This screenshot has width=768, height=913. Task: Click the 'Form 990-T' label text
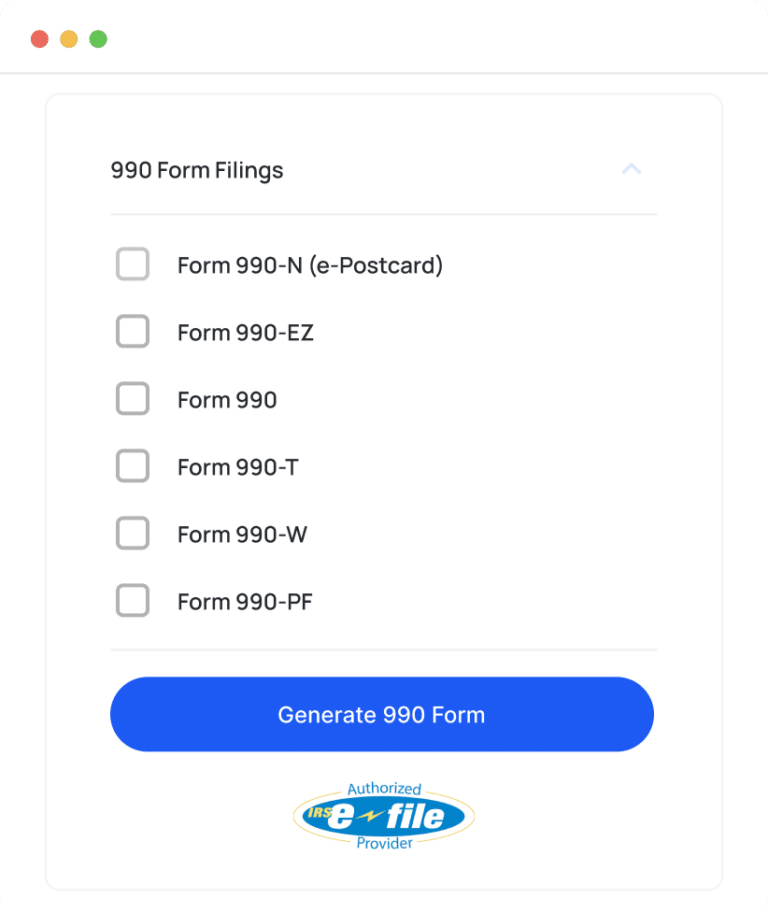(x=237, y=467)
